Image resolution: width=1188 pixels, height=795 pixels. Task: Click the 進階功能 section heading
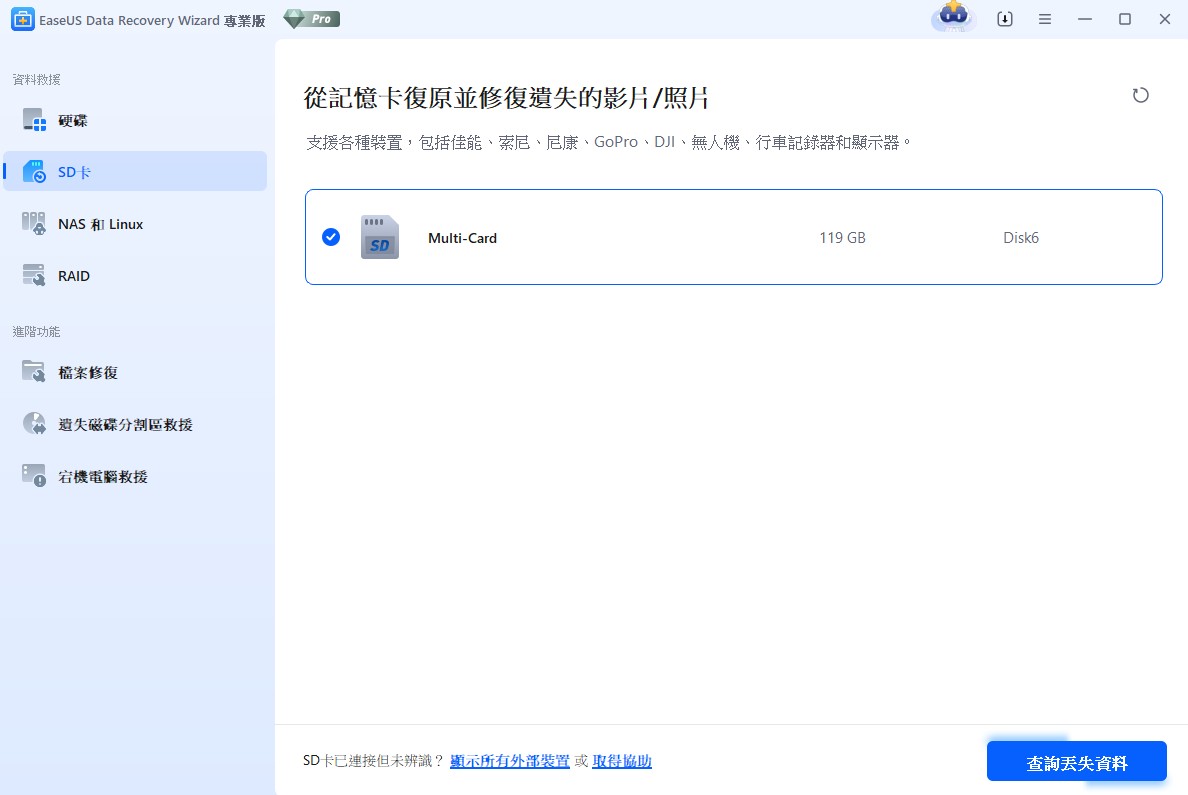36,331
